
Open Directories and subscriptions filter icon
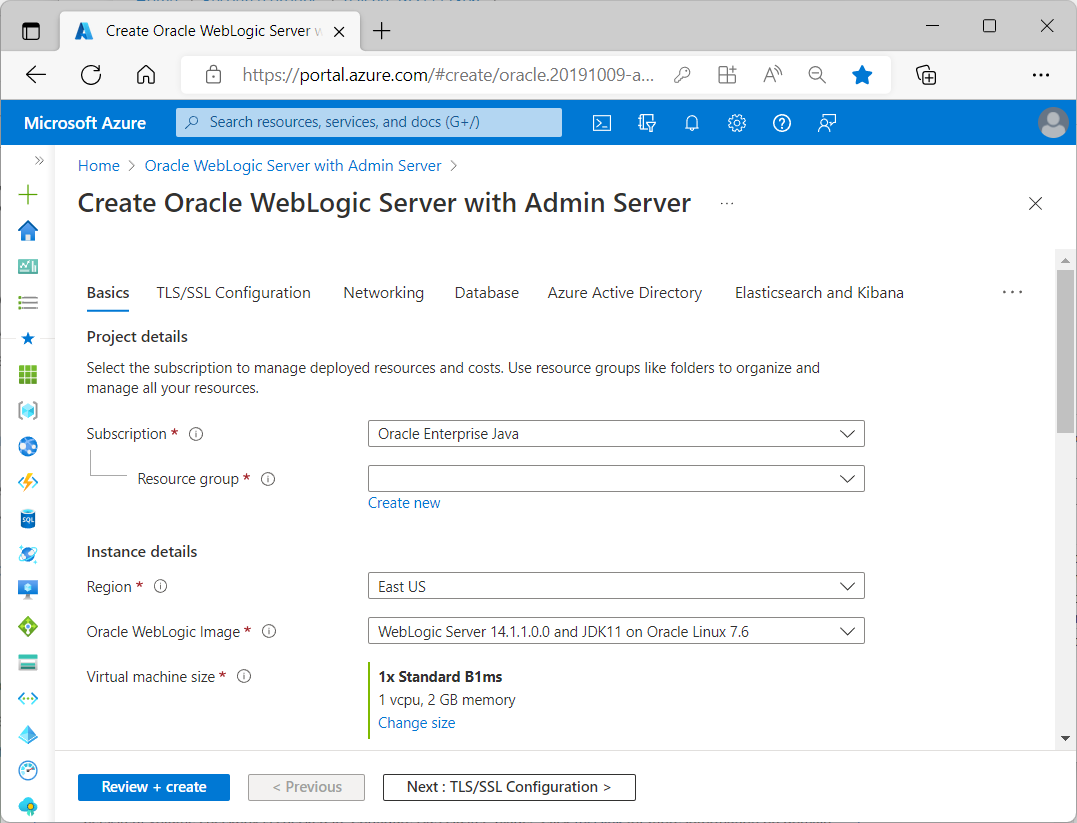646,123
